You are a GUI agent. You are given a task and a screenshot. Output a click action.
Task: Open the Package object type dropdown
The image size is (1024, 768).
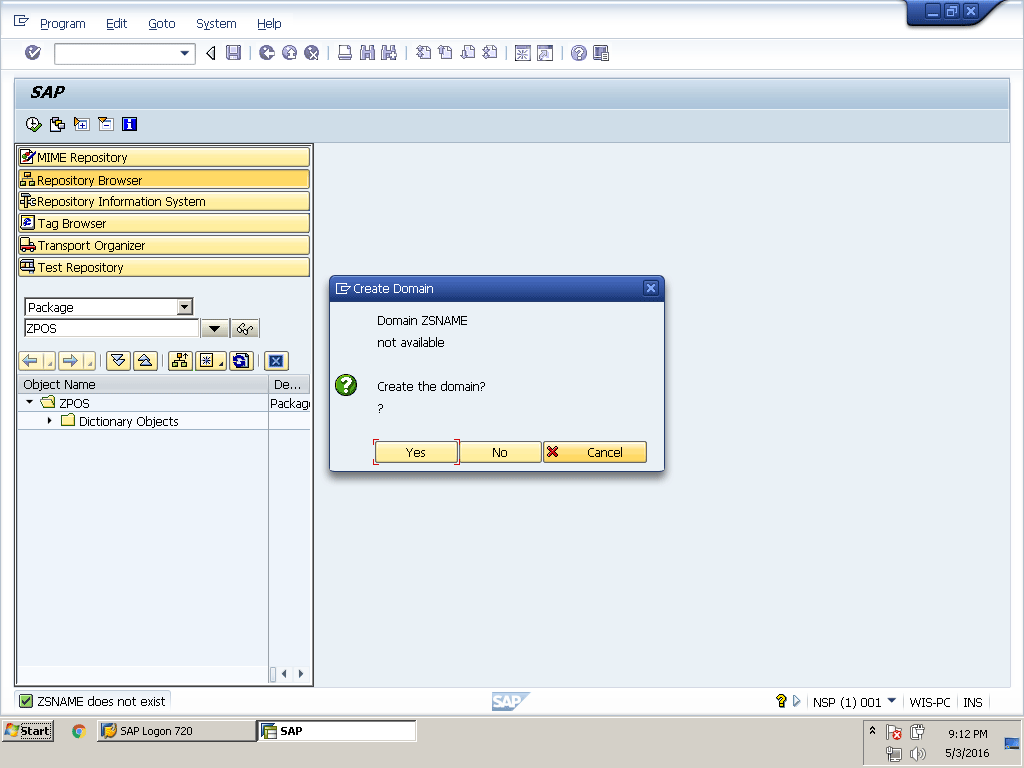[x=184, y=307]
